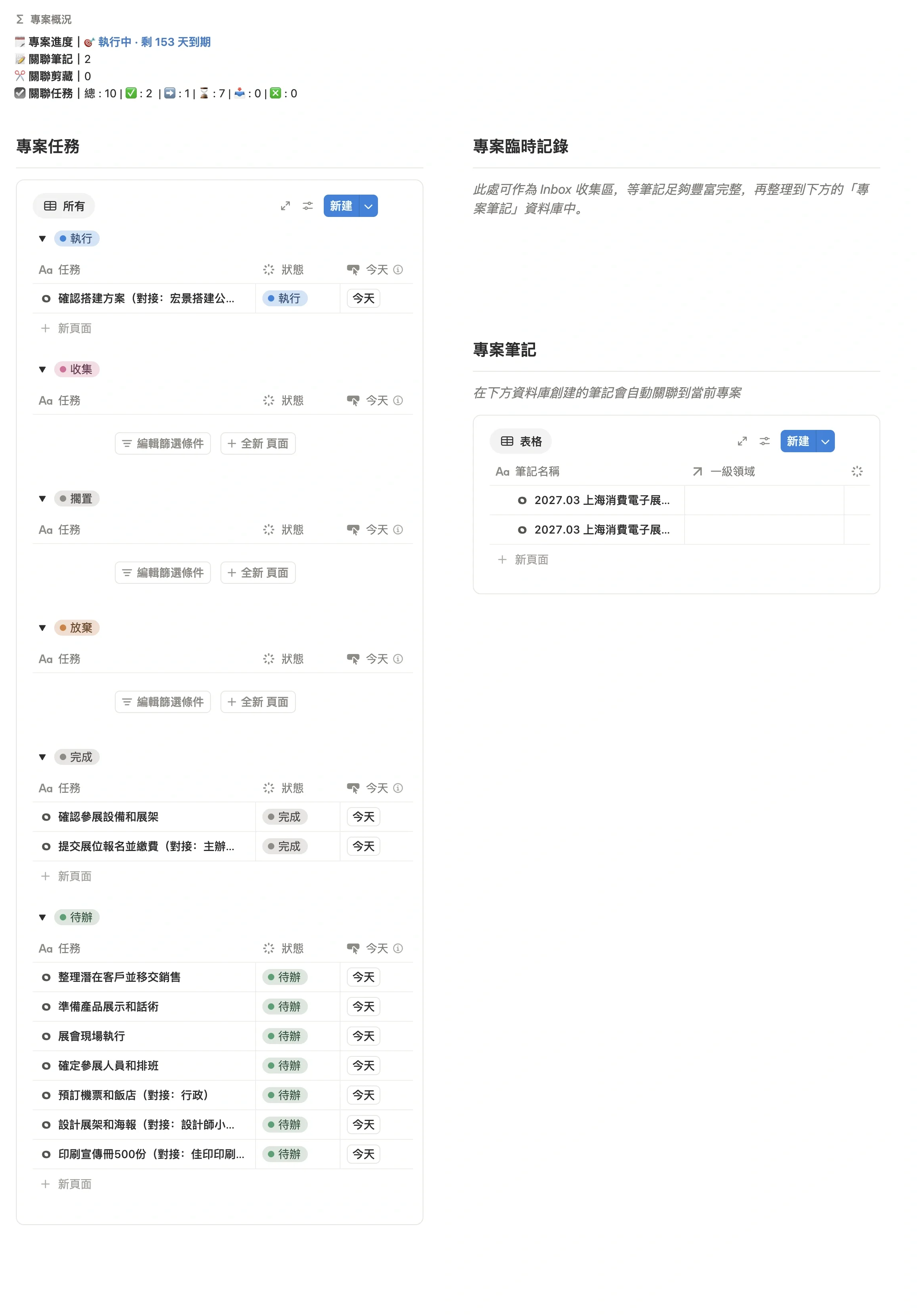Click page icon of first 2027.03 上海消費電子展 note

(x=521, y=500)
